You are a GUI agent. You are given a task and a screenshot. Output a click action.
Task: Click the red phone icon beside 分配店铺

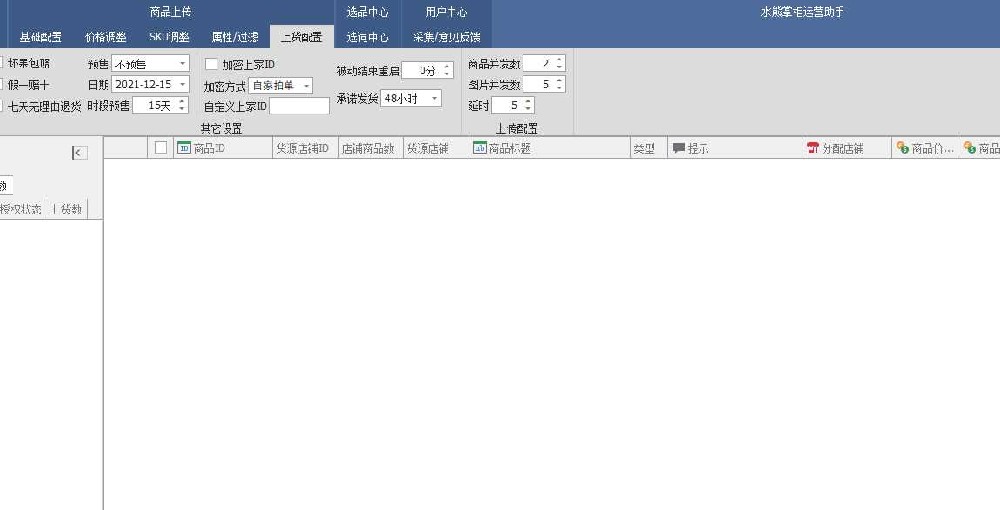tap(812, 149)
